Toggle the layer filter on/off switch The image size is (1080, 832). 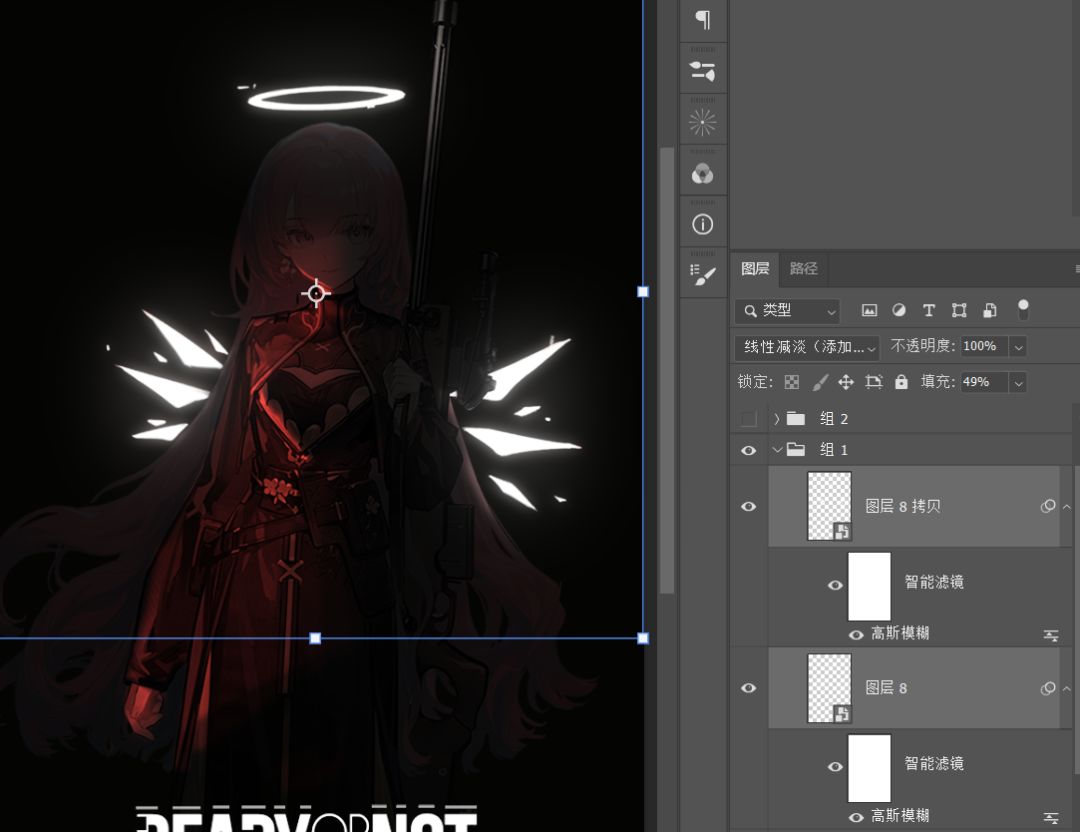[1022, 310]
